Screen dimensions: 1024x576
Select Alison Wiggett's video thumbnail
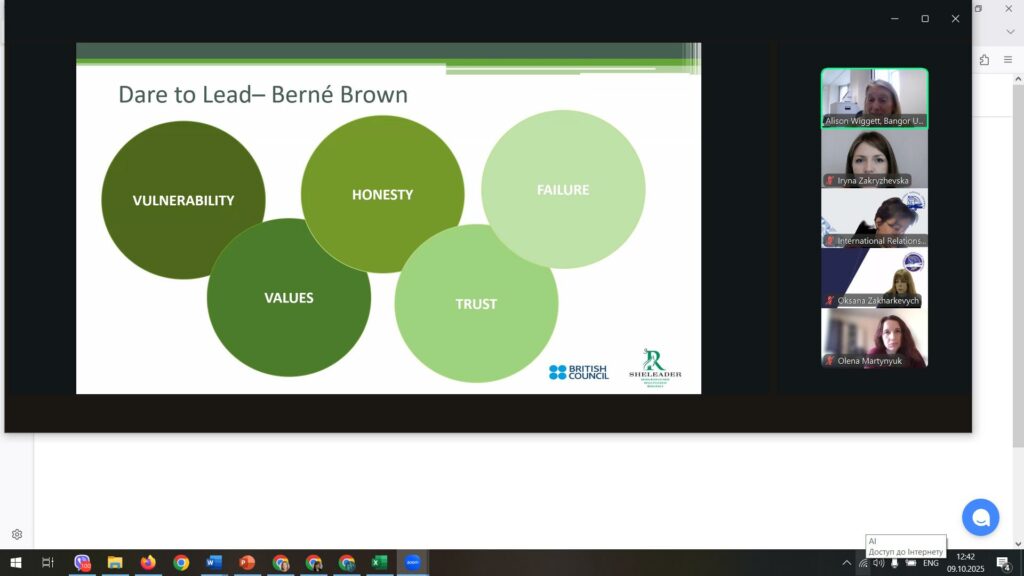[874, 98]
